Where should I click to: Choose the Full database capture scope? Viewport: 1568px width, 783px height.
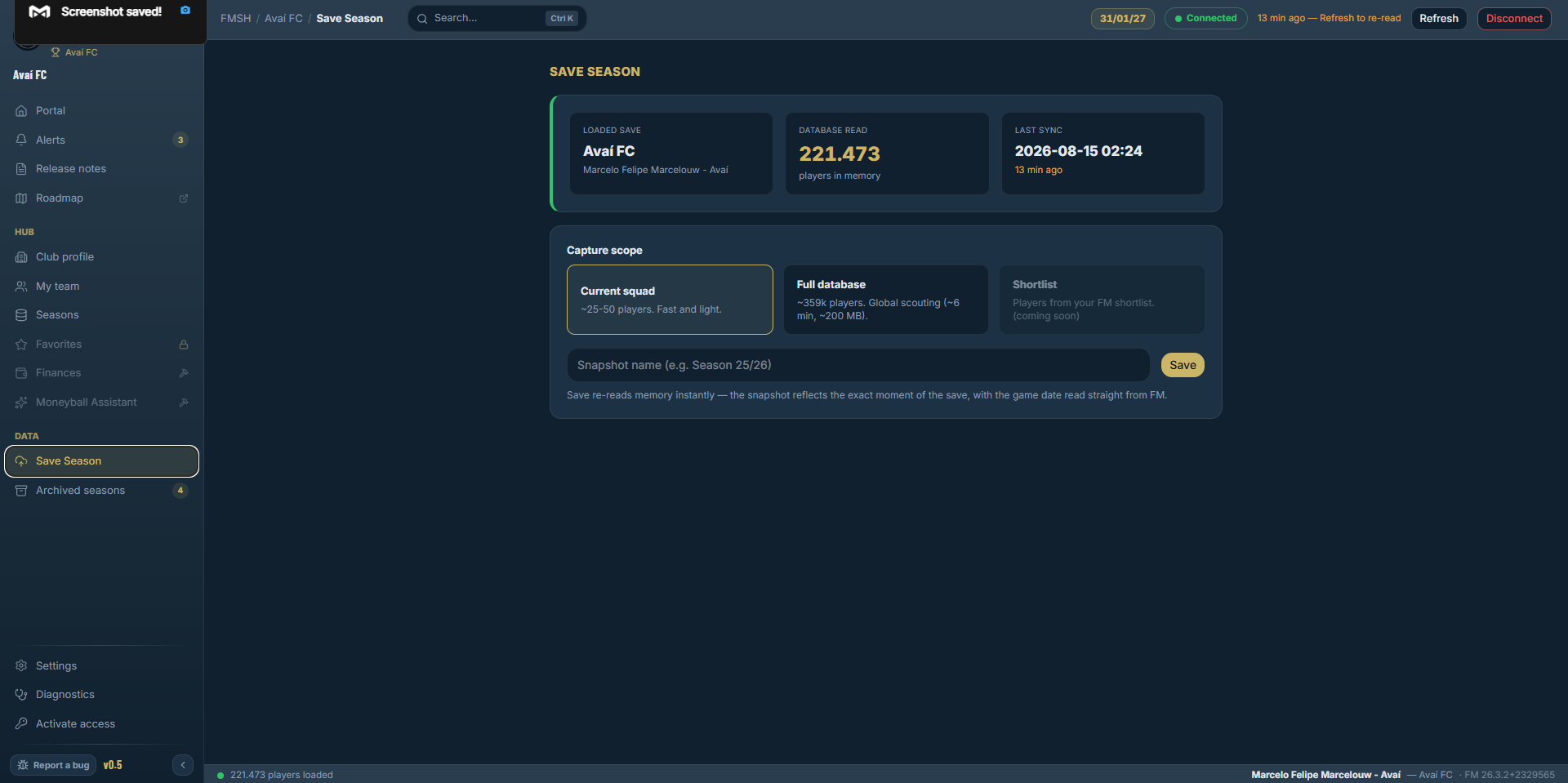click(x=886, y=300)
